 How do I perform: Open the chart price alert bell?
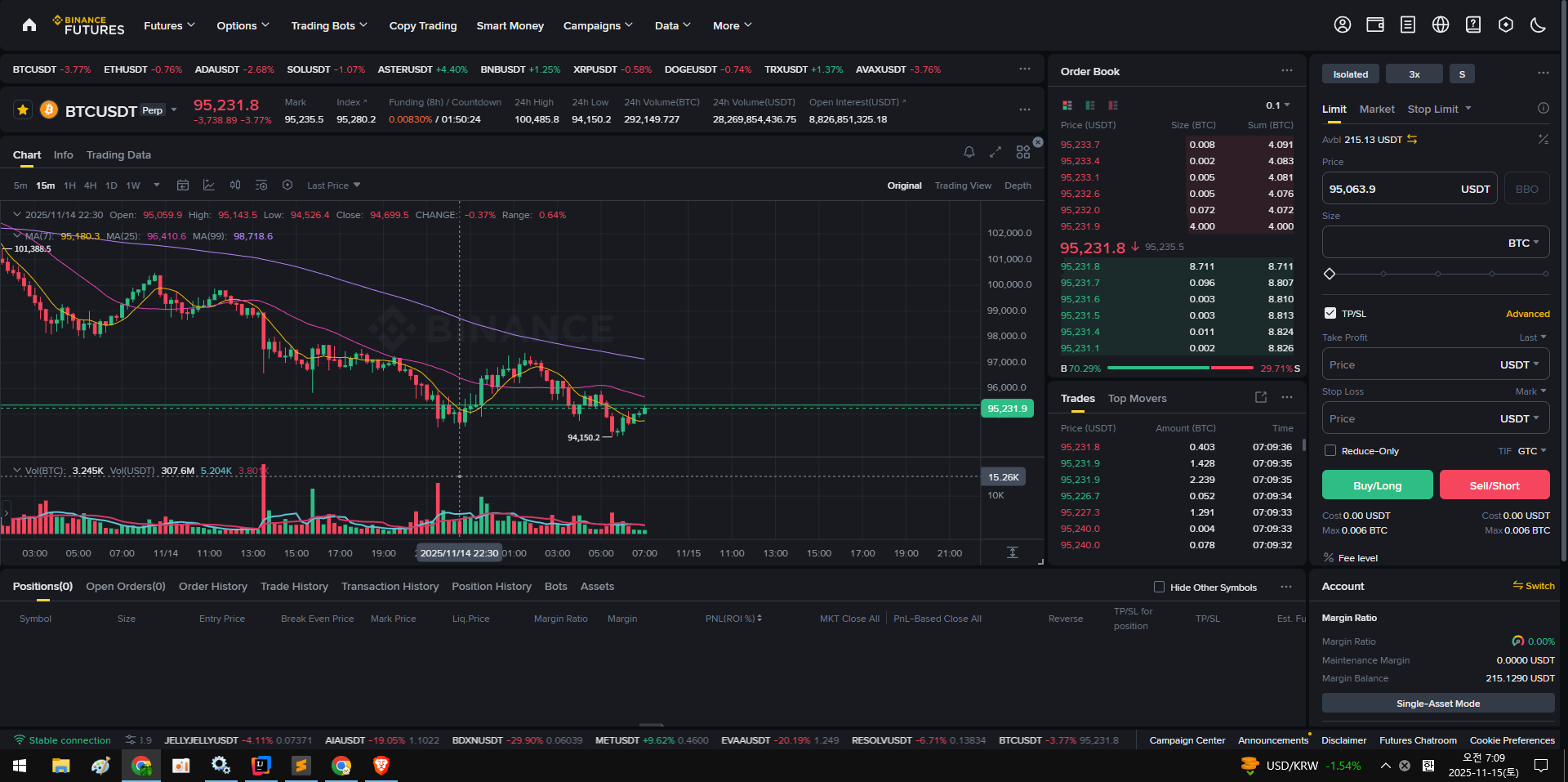969,152
